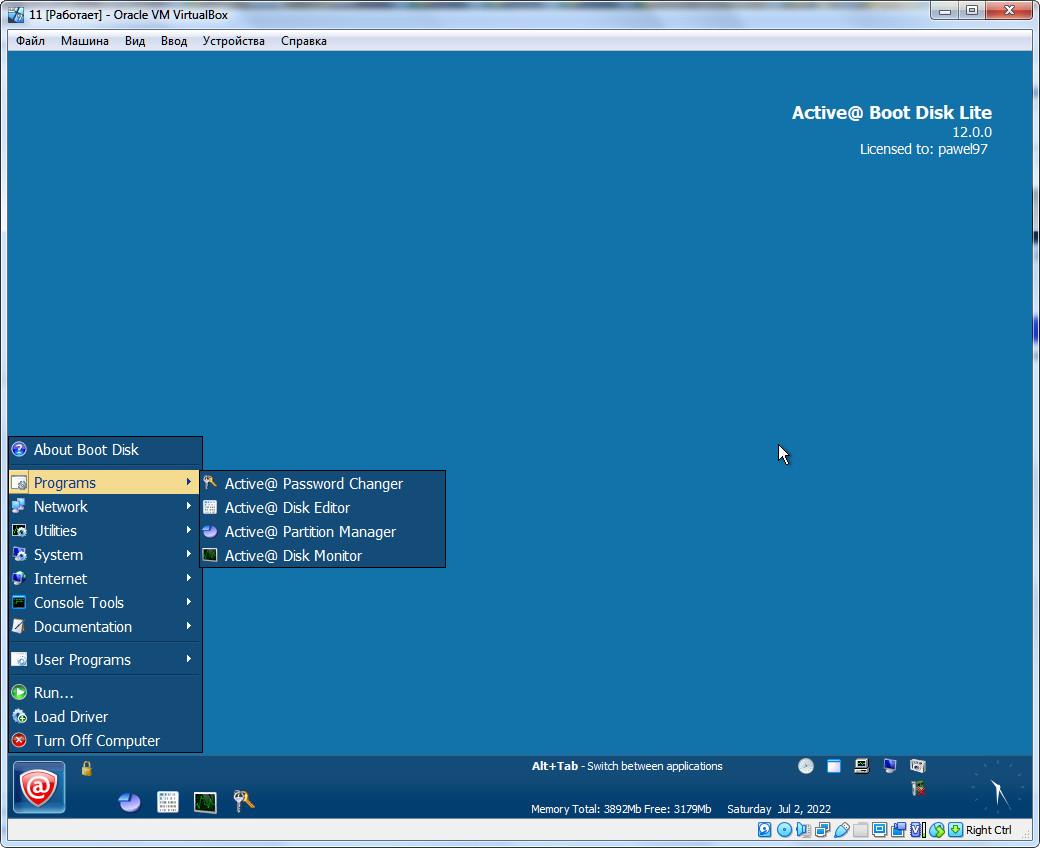1040x848 pixels.
Task: Click the Active@ Boot Disk start button
Action: [40, 787]
